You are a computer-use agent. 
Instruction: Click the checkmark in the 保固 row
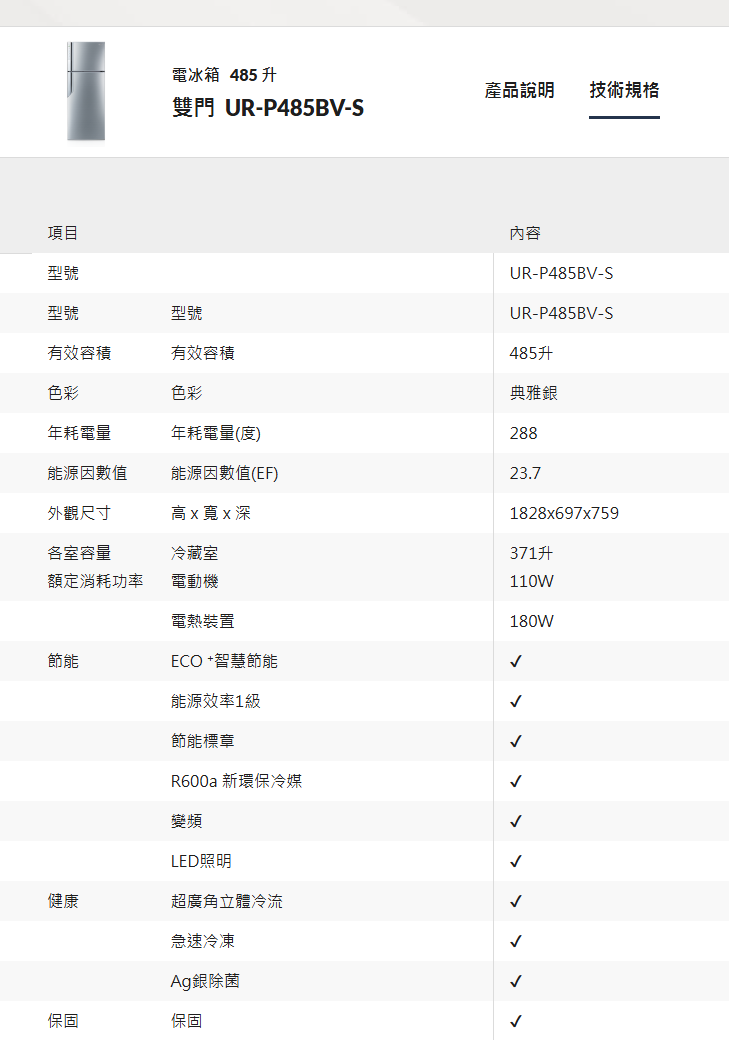coord(515,1021)
